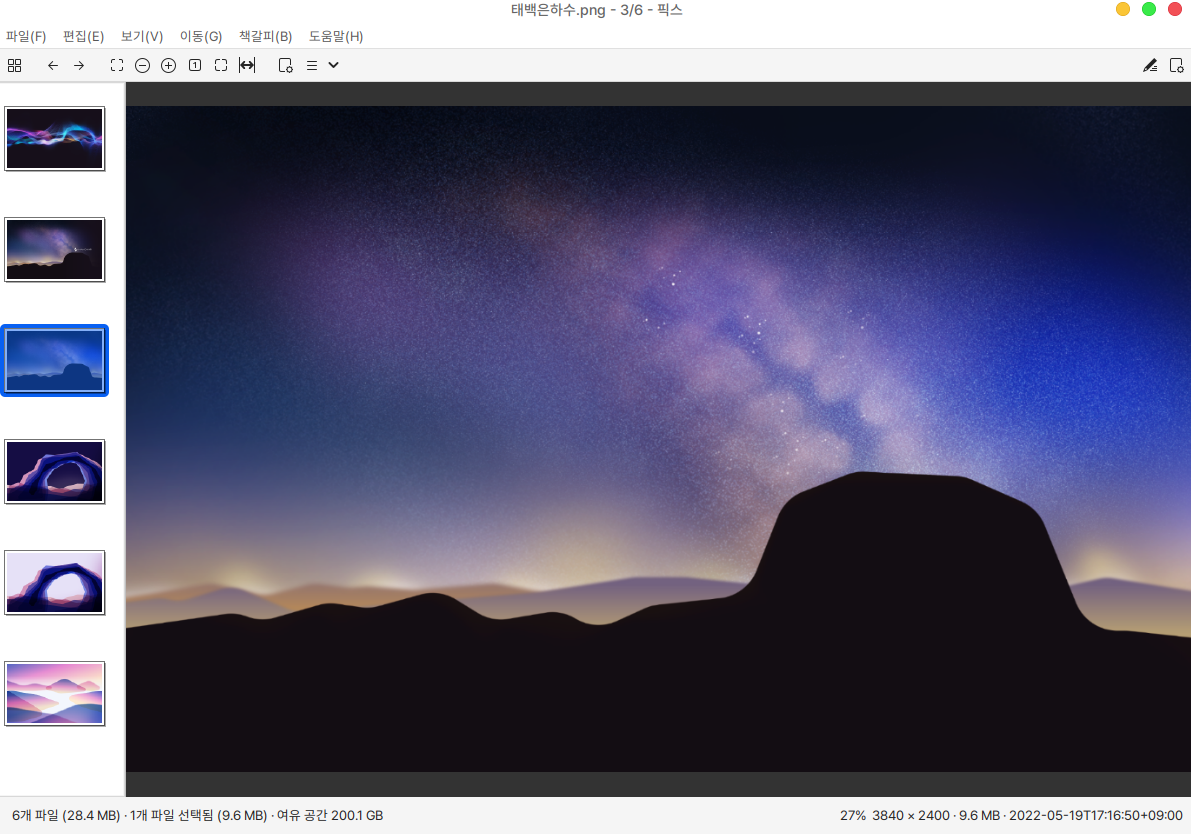Expand the chevron dropdown in the toolbar
1191x834 pixels.
(334, 65)
